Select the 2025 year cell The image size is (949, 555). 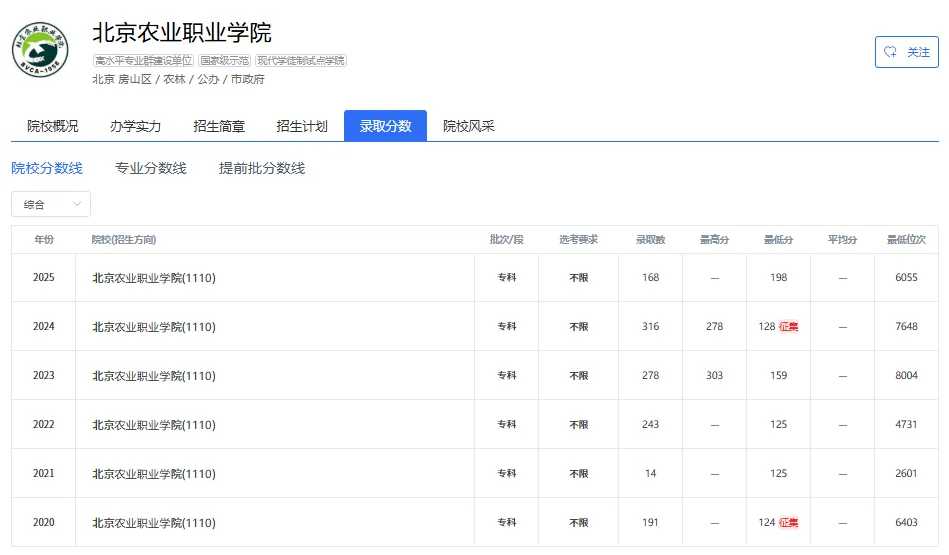[x=44, y=277]
